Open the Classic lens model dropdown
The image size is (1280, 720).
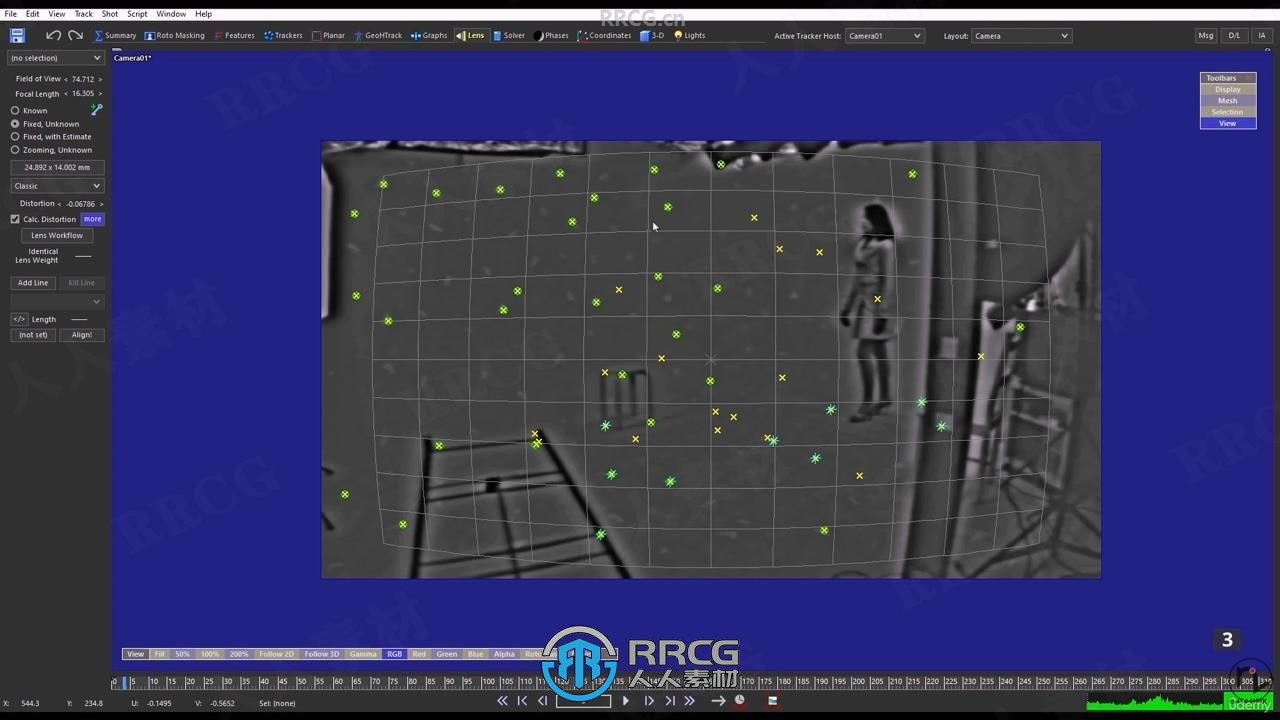56,186
